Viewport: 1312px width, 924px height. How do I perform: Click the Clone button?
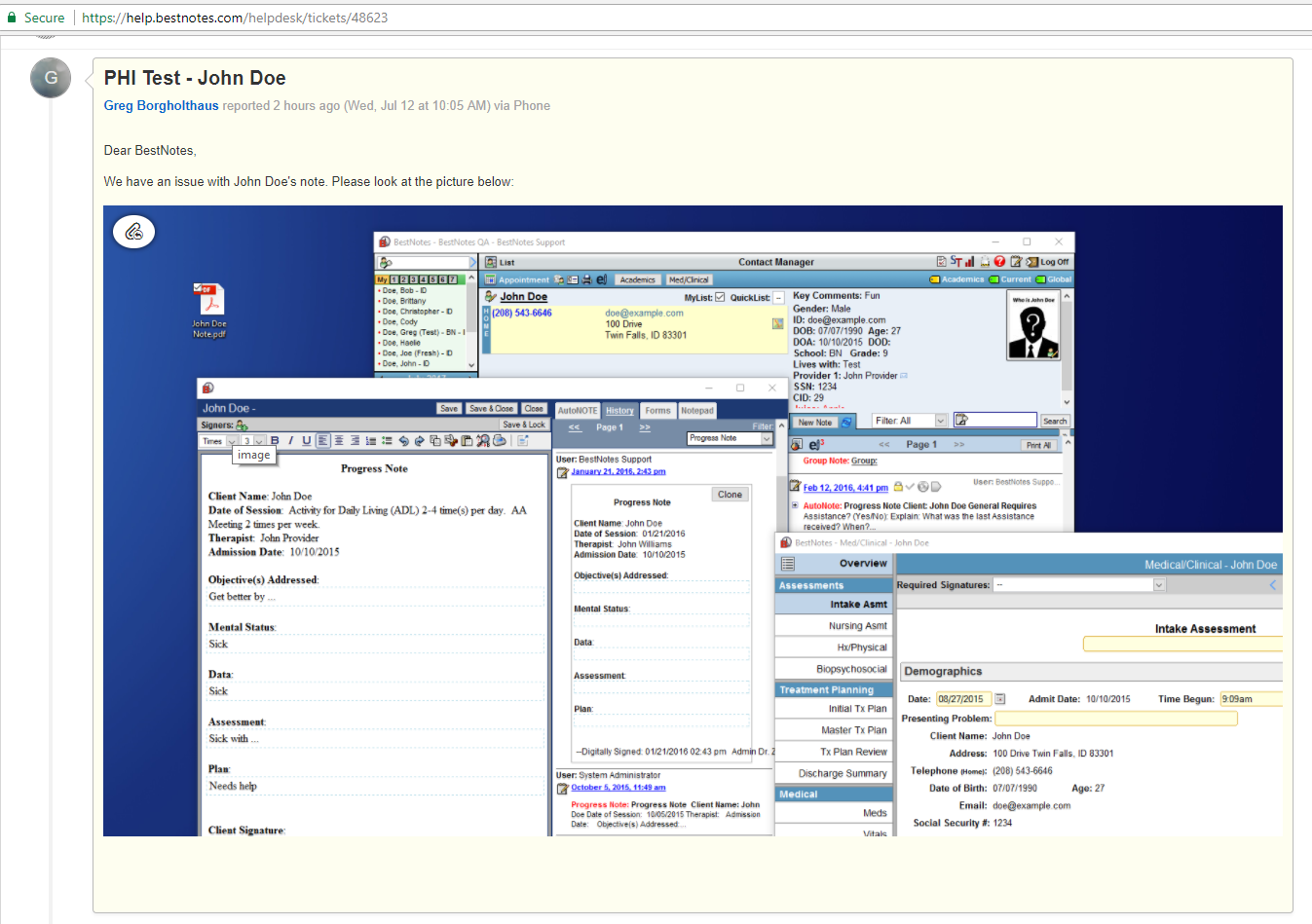(x=730, y=495)
